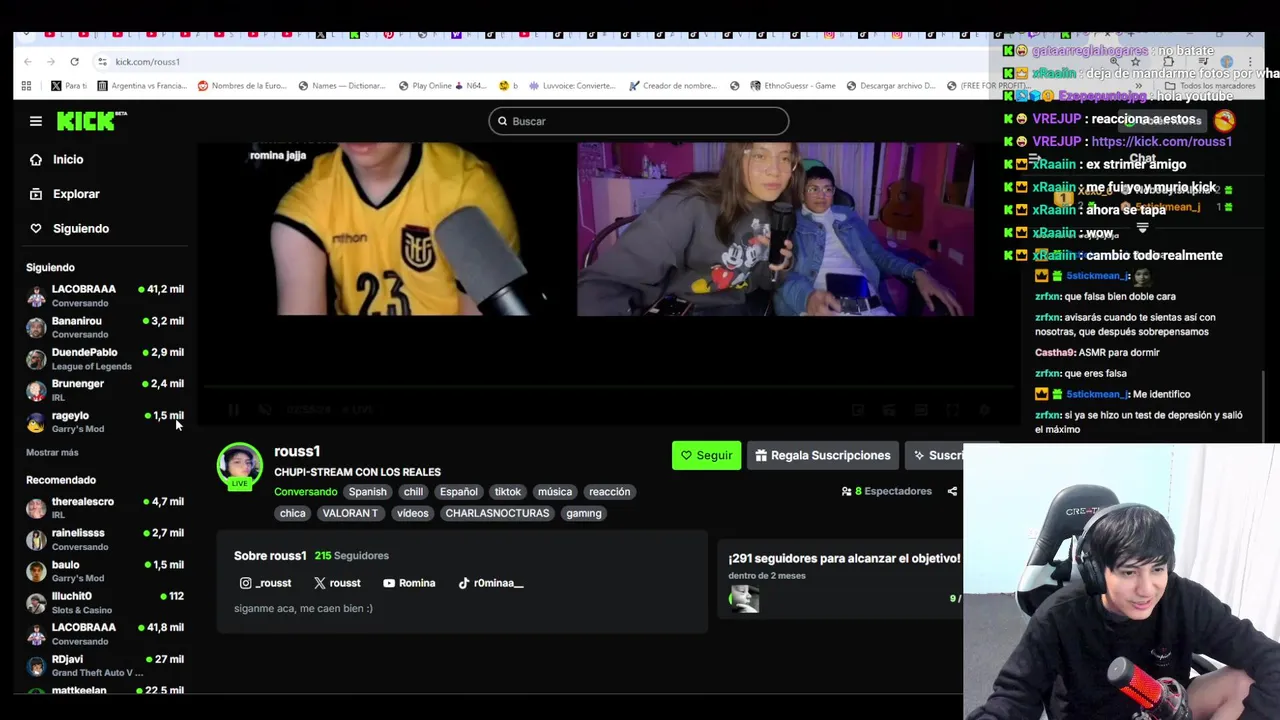Reload the page

[x=74, y=62]
